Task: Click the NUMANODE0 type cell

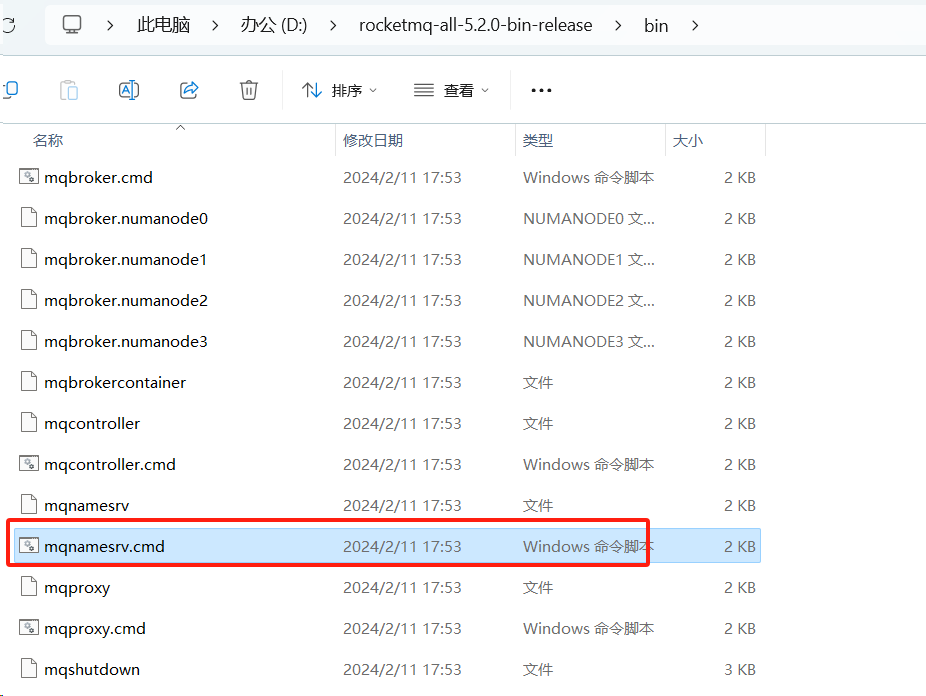Action: [x=589, y=218]
